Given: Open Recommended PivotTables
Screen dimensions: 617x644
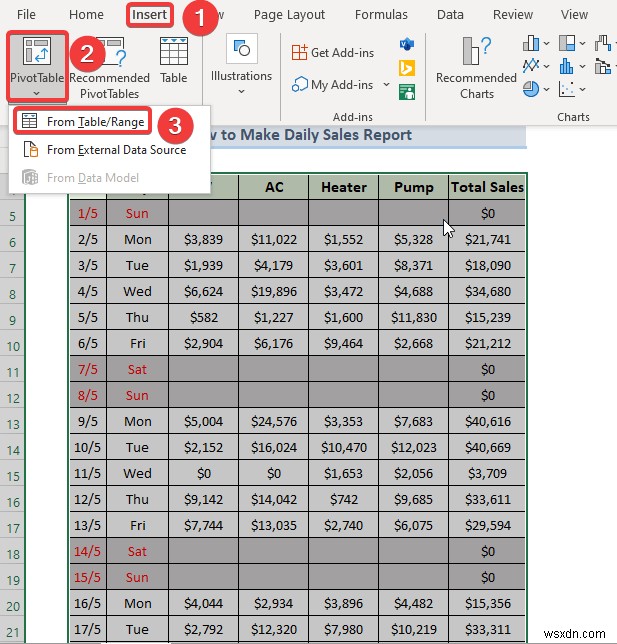Looking at the screenshot, I should point(109,68).
